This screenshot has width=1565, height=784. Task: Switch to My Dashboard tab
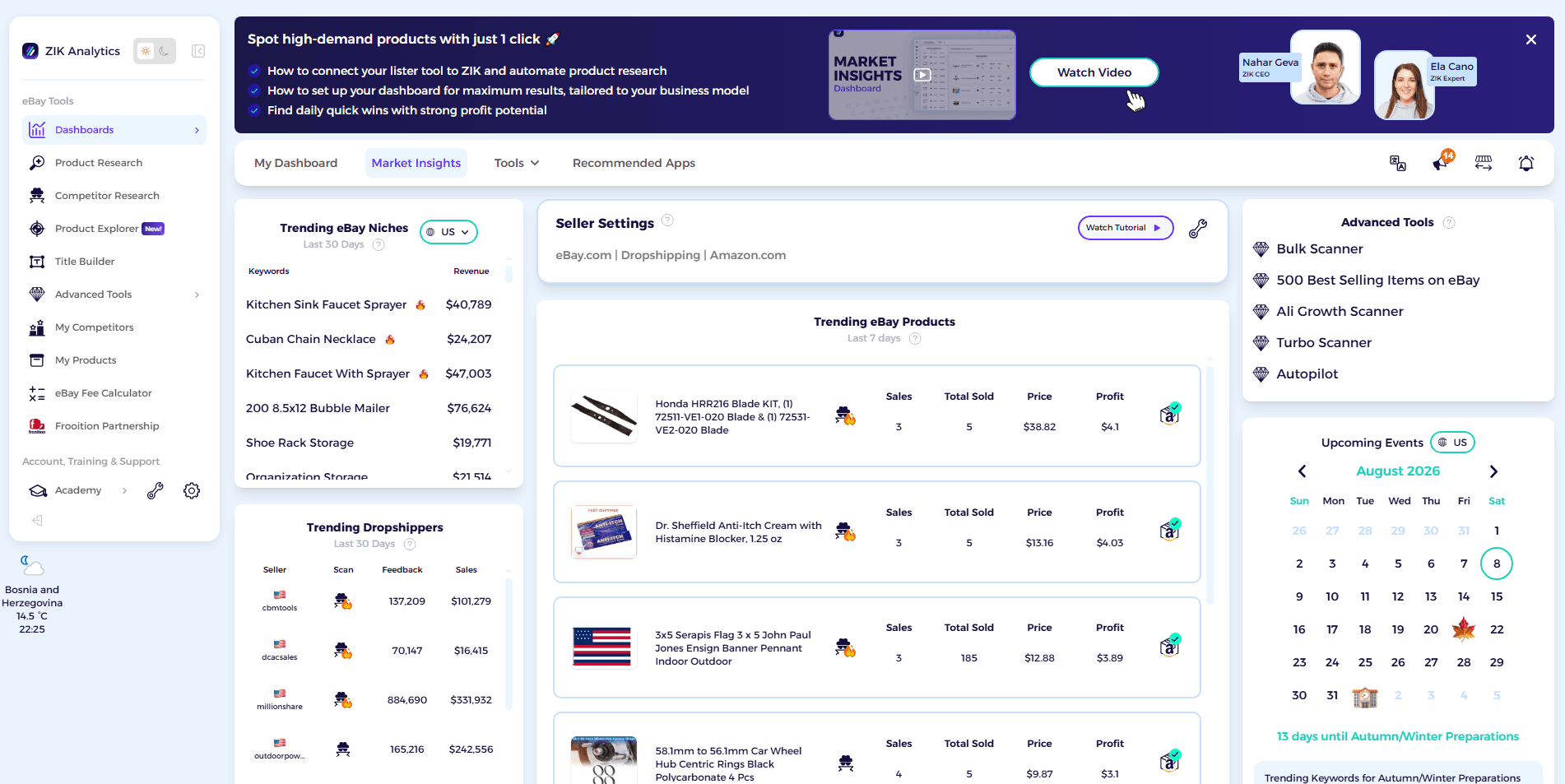point(295,163)
